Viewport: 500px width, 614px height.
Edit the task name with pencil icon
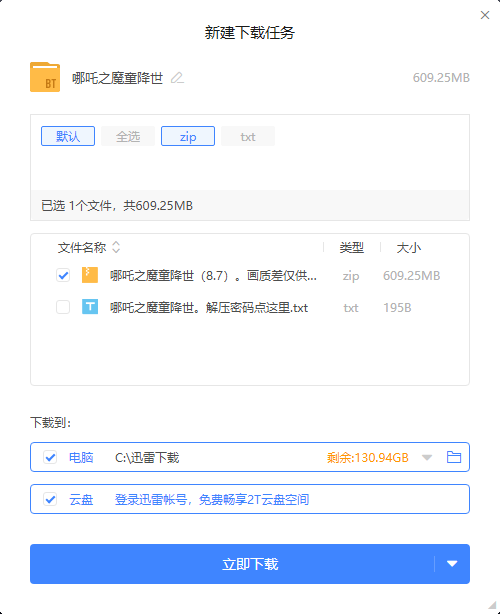click(x=177, y=78)
